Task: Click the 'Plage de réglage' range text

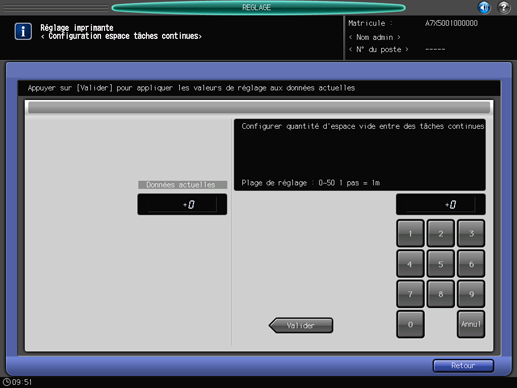Action: pyautogui.click(x=311, y=183)
